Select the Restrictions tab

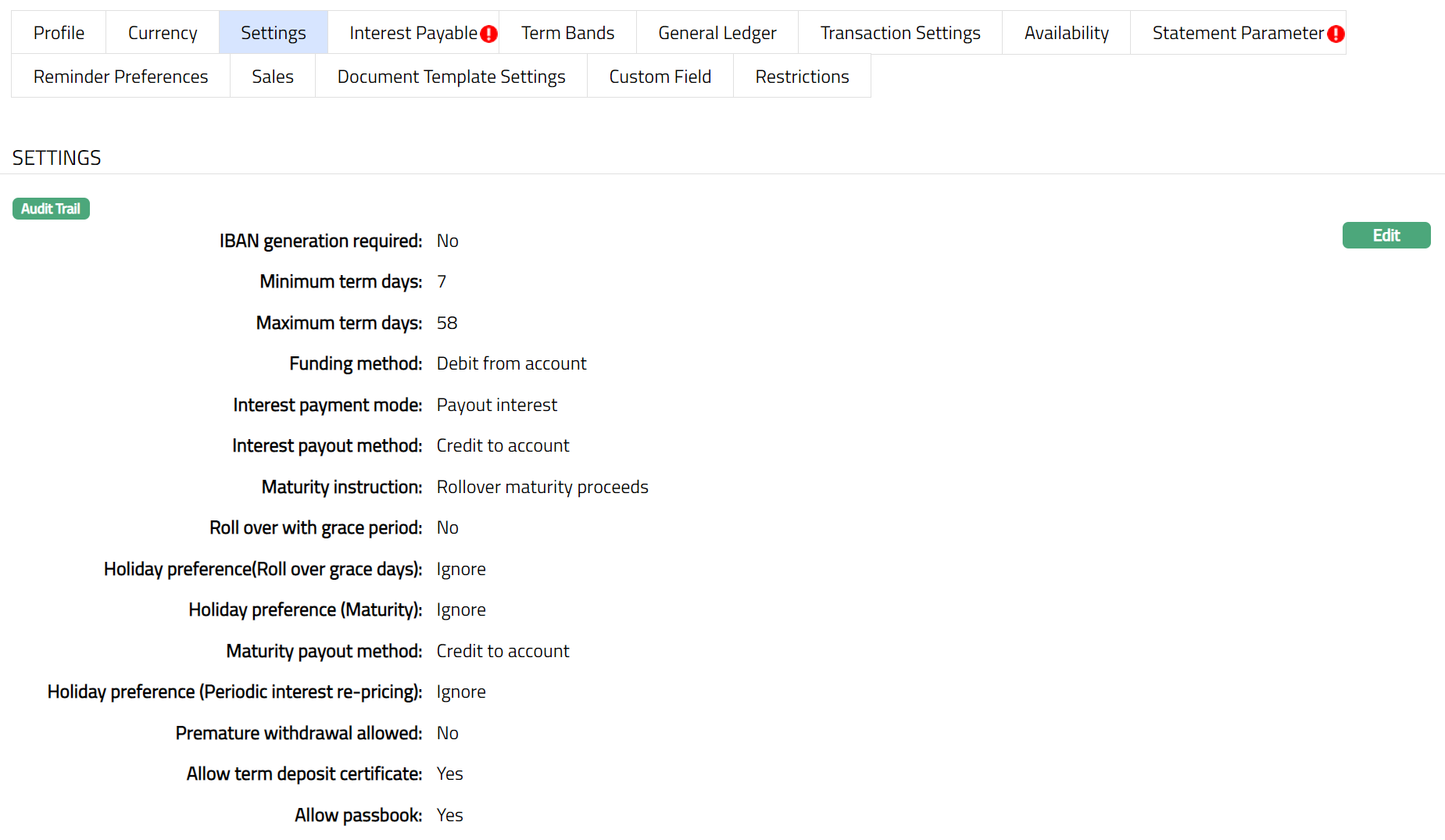point(802,77)
